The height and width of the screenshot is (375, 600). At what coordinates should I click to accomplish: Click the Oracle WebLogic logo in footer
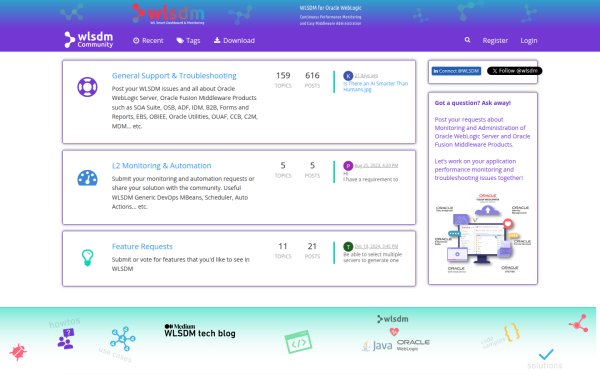413,344
